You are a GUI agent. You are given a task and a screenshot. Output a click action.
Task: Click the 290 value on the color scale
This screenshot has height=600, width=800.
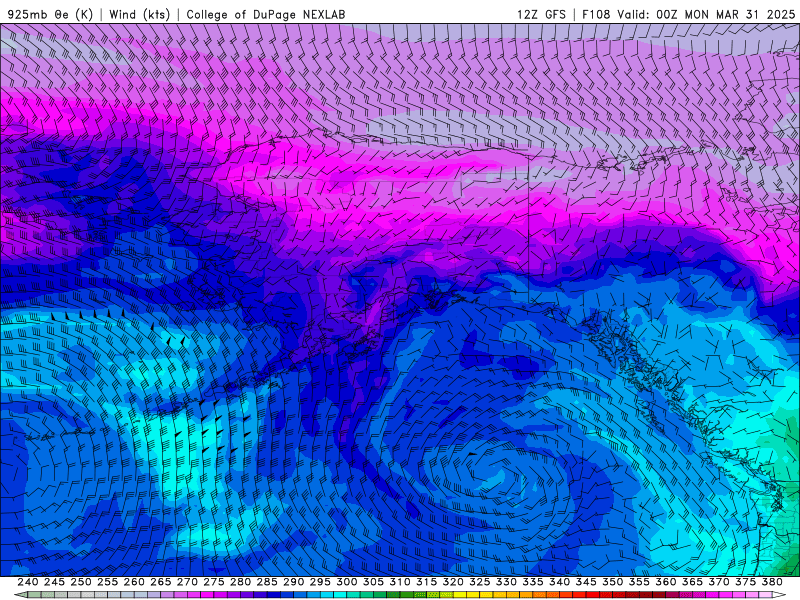tap(293, 582)
